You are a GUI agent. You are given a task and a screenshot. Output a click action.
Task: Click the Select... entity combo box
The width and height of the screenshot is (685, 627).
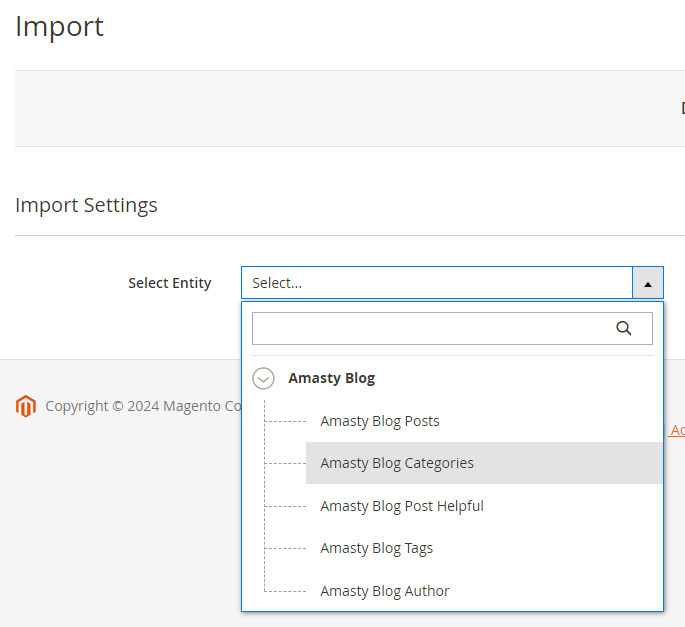(452, 283)
